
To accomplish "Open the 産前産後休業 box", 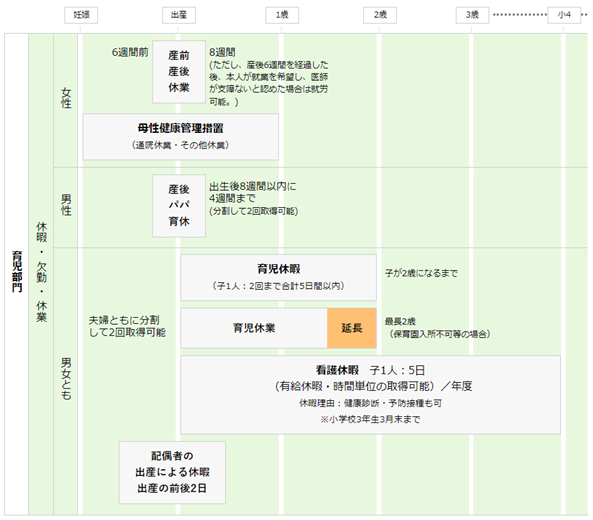I will 179,72.
